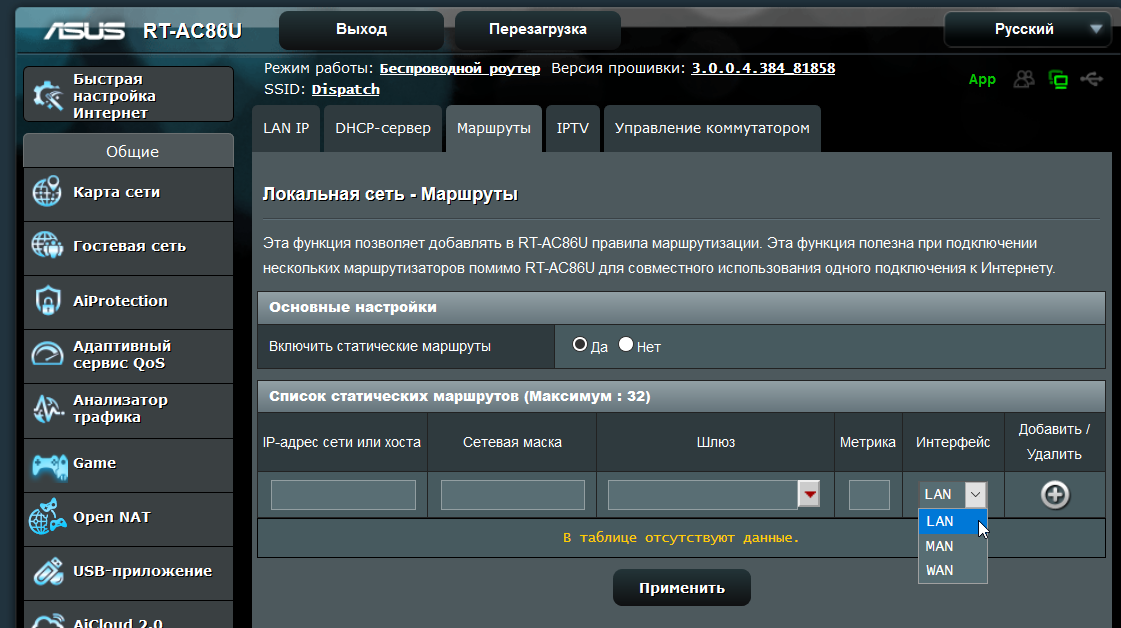1121x628 pixels.
Task: Open the Open NAT menu item
Action: pyautogui.click(x=129, y=519)
